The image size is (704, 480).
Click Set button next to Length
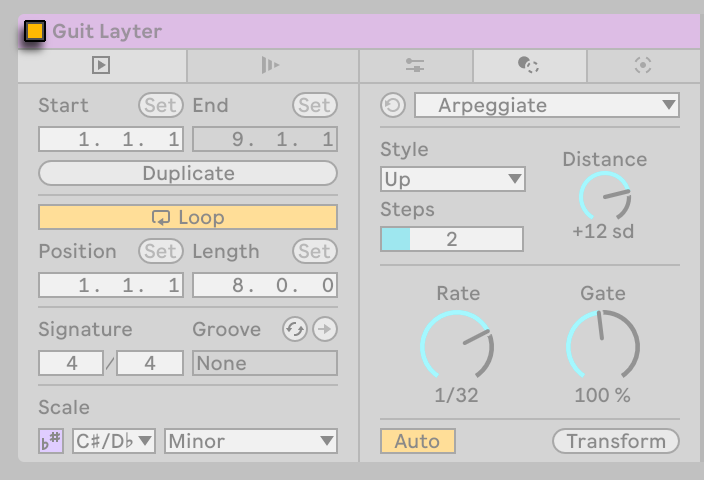[315, 251]
